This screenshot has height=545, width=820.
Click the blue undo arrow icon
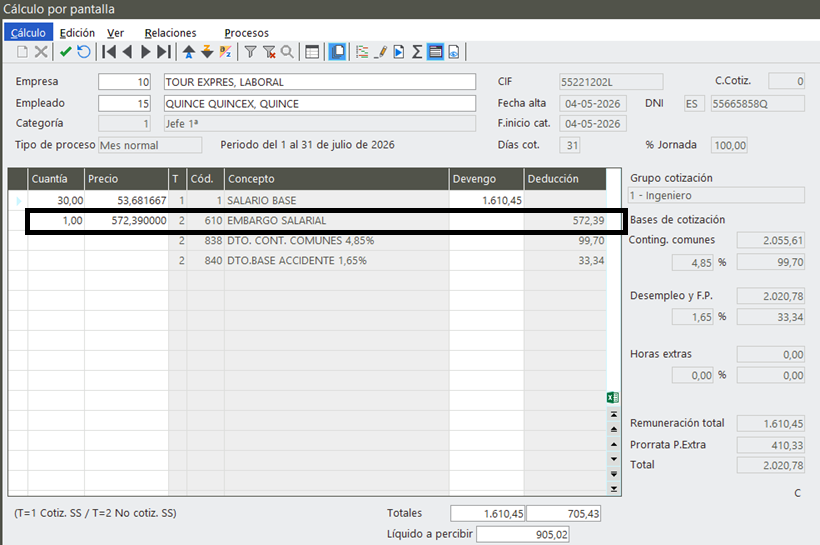(84, 52)
